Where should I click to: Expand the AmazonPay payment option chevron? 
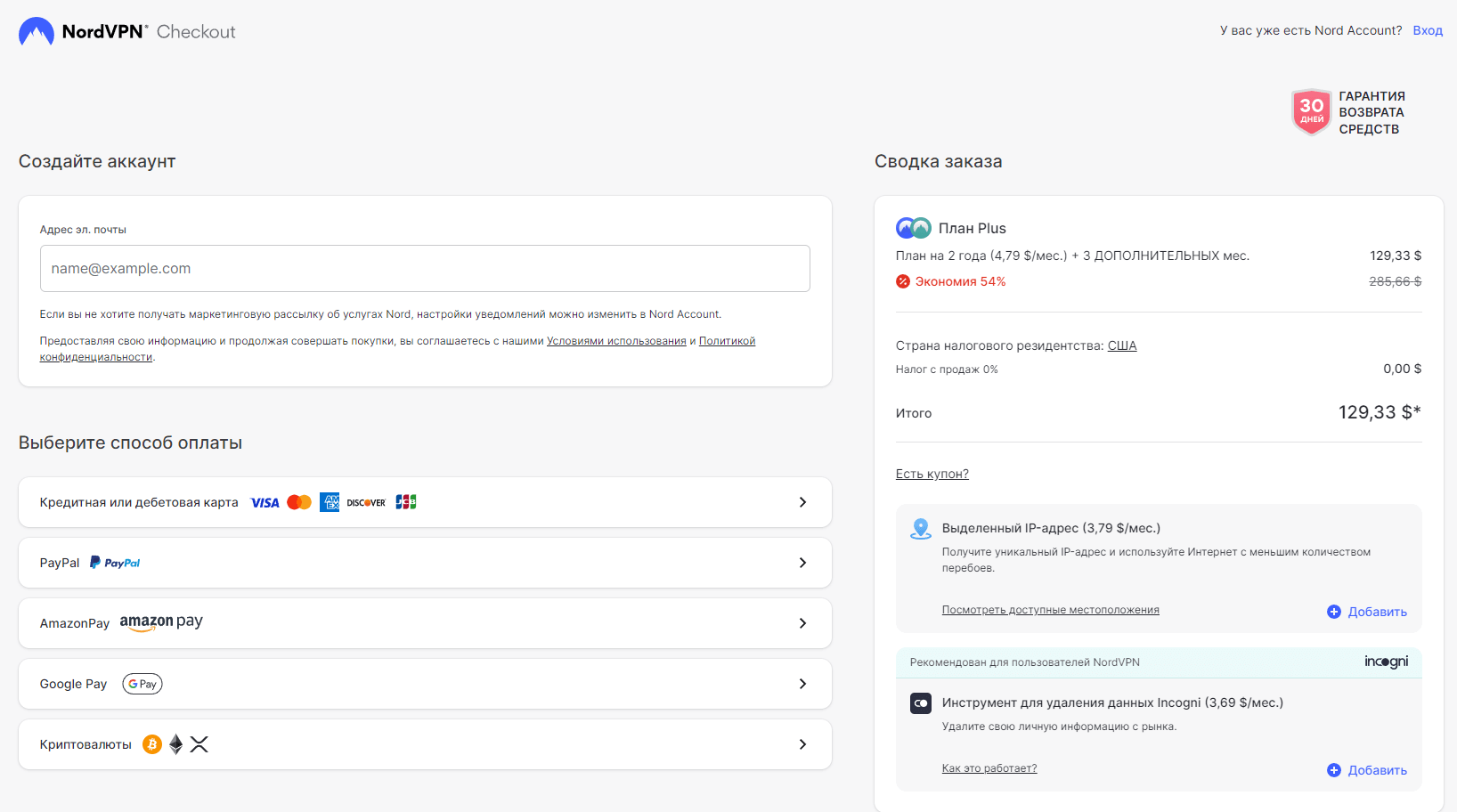pyautogui.click(x=802, y=623)
